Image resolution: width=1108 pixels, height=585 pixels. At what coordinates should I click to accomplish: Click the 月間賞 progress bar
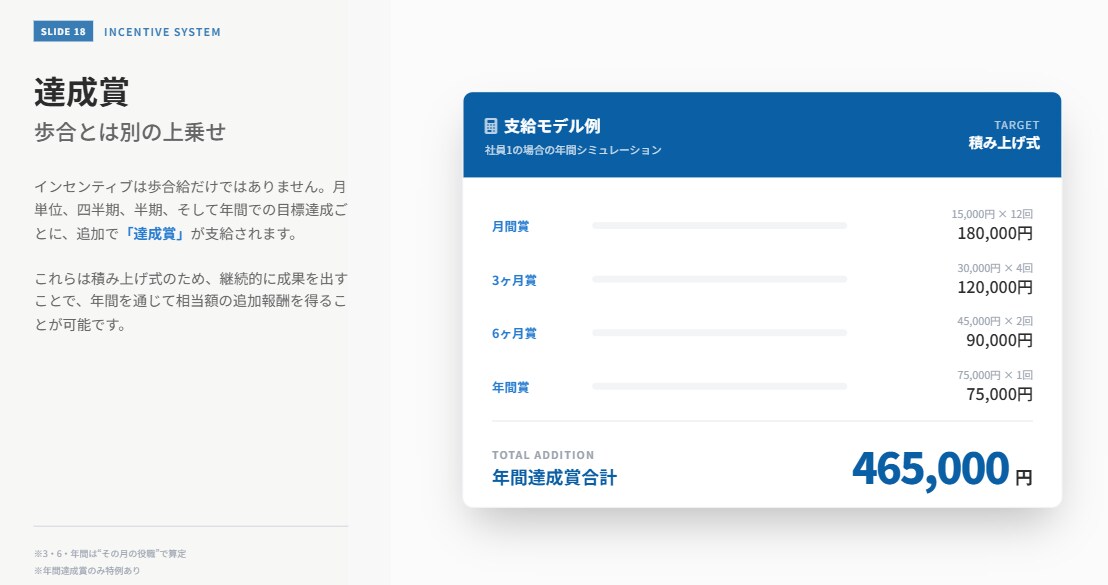pos(719,226)
